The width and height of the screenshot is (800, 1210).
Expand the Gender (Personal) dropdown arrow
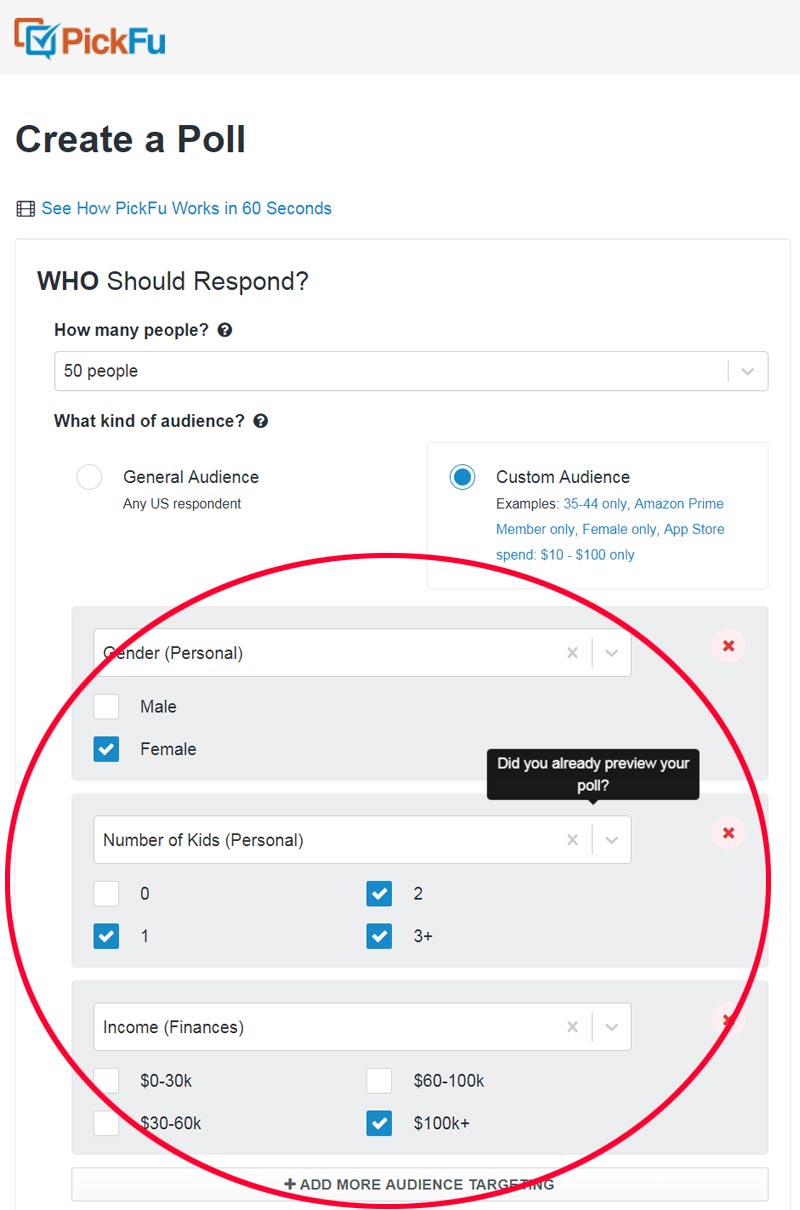(612, 653)
